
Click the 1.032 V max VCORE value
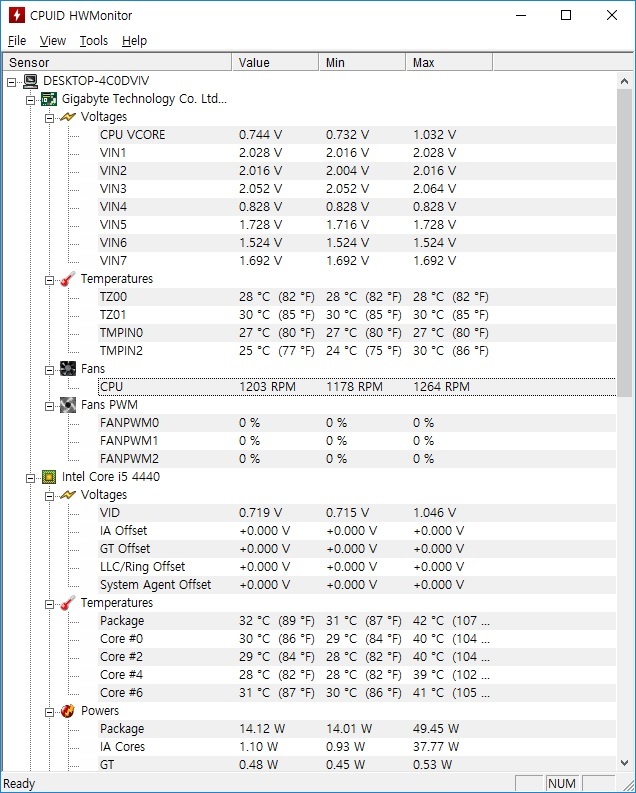434,135
